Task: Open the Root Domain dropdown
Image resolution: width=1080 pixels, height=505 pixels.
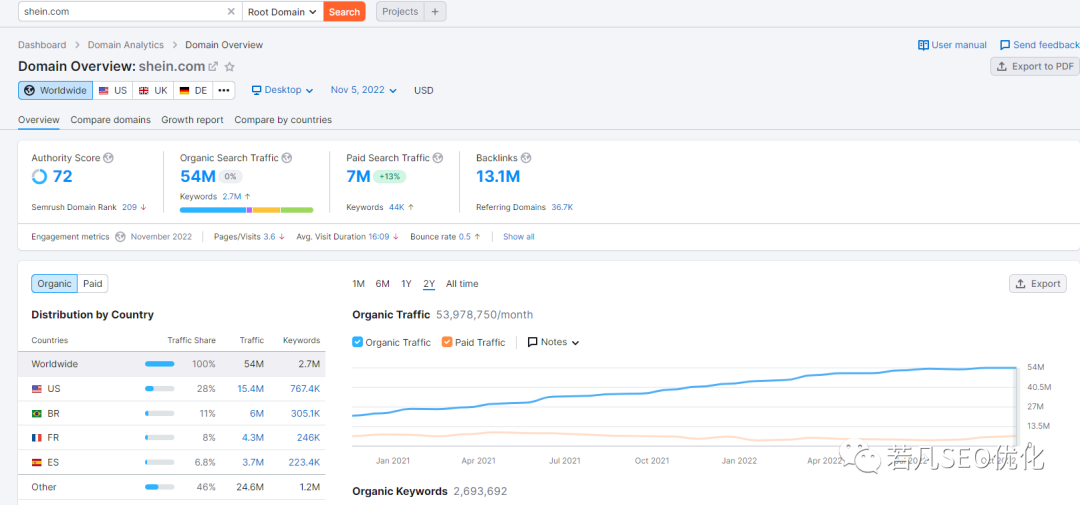Action: coord(282,12)
